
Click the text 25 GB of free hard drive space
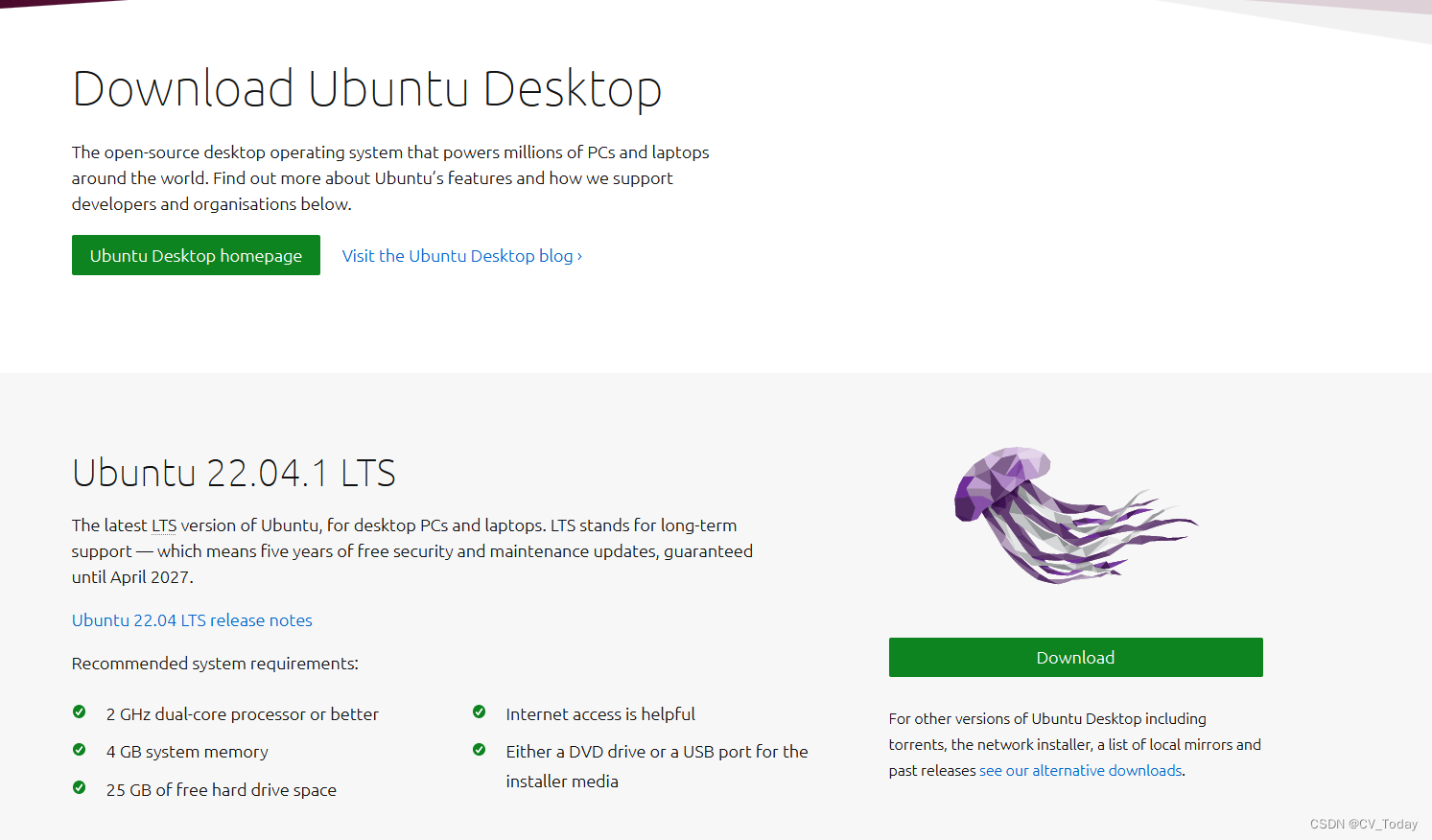222,790
